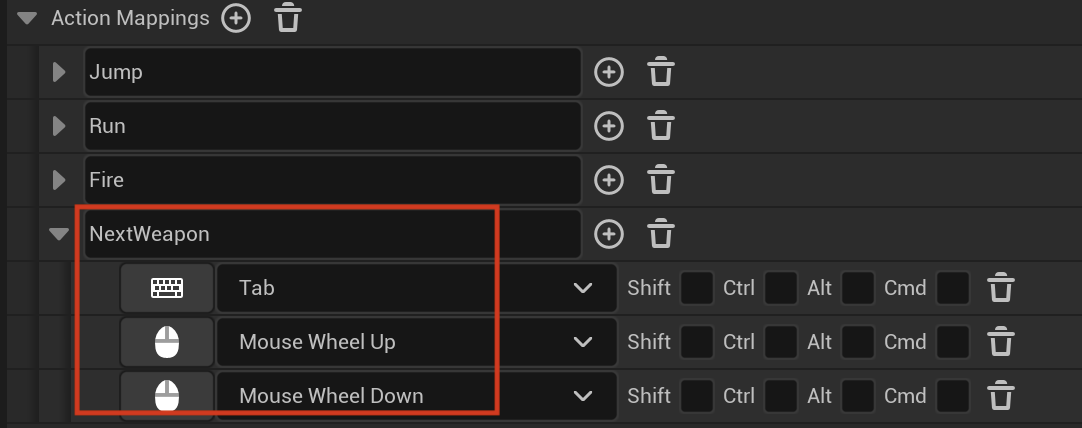Delete all Action Mappings with trash icon
Screen dimensions: 1082x428
(x=288, y=18)
